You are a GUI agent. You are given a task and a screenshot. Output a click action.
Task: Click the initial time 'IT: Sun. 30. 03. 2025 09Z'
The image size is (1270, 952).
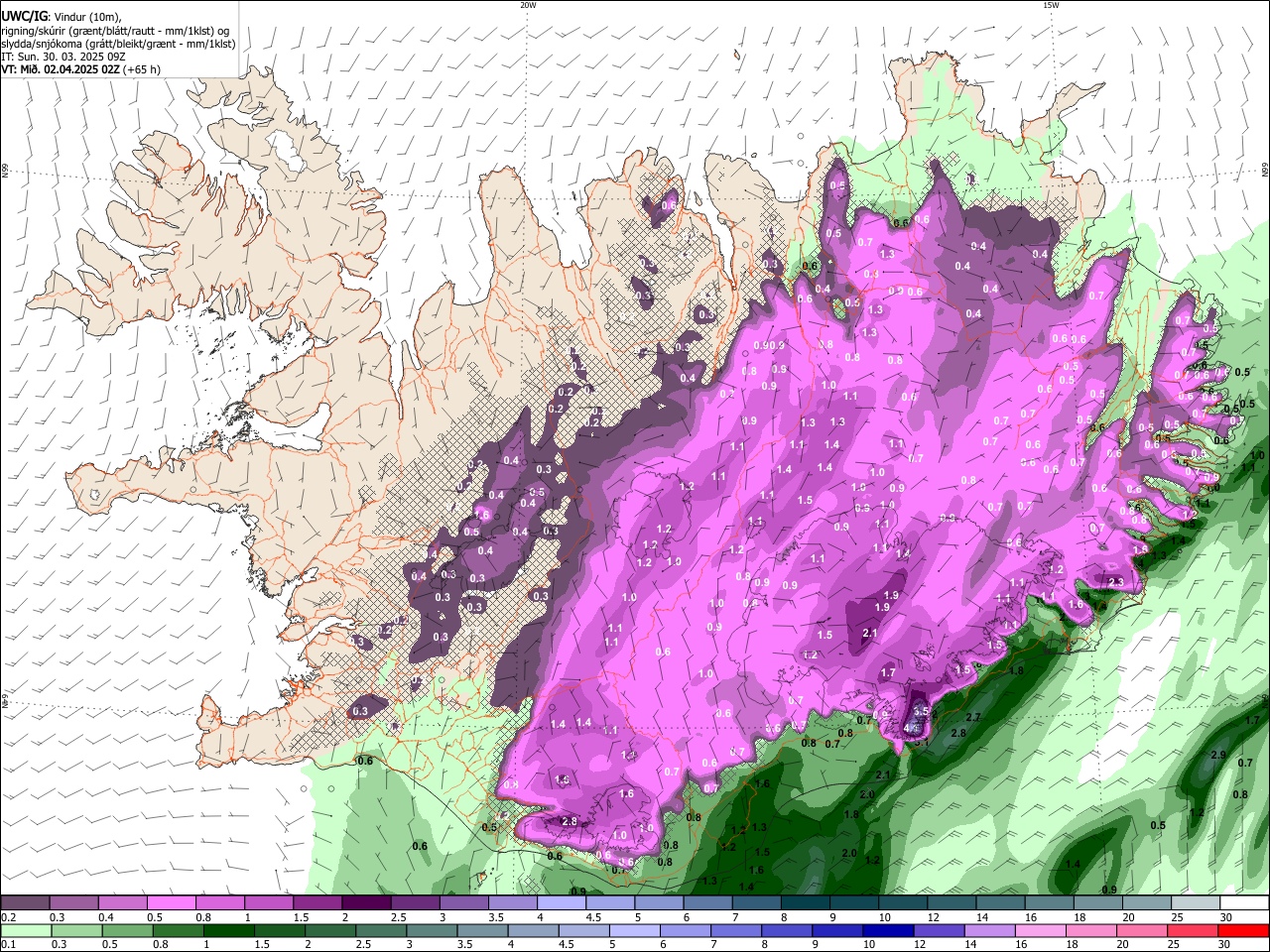coord(63,57)
